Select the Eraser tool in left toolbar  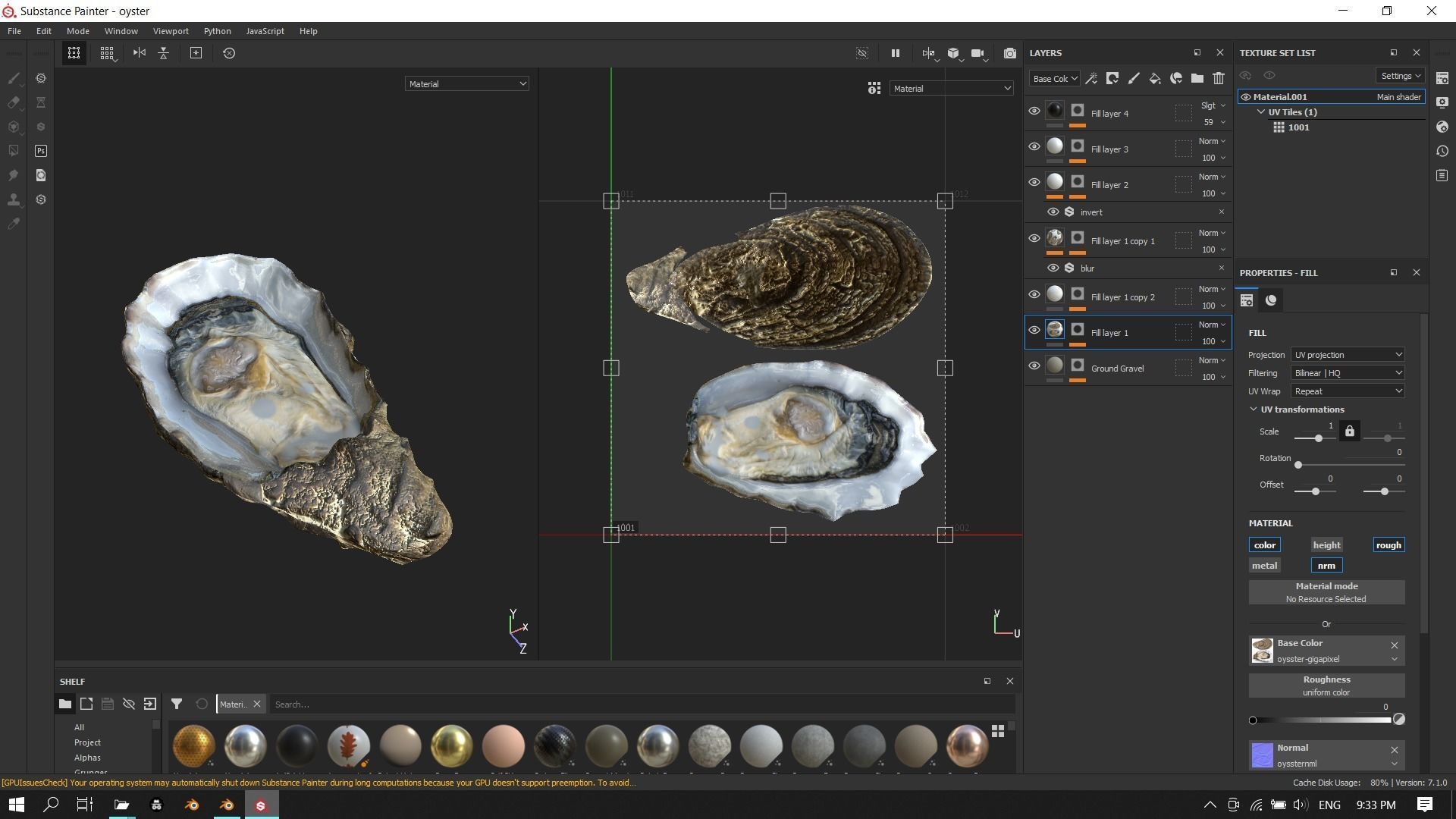[x=14, y=102]
